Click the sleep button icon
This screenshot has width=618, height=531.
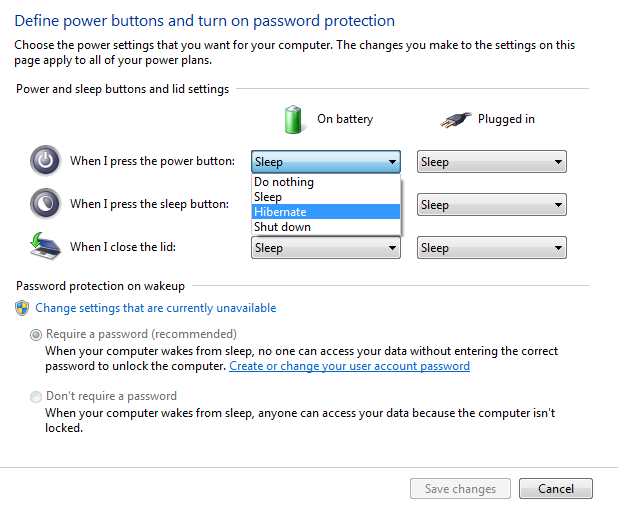pyautogui.click(x=45, y=204)
